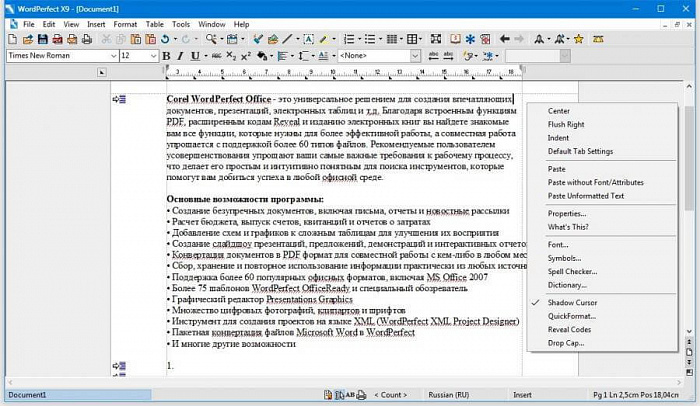Click the Insert typing mode in the status bar
The width and height of the screenshot is (700, 406).
click(x=522, y=395)
